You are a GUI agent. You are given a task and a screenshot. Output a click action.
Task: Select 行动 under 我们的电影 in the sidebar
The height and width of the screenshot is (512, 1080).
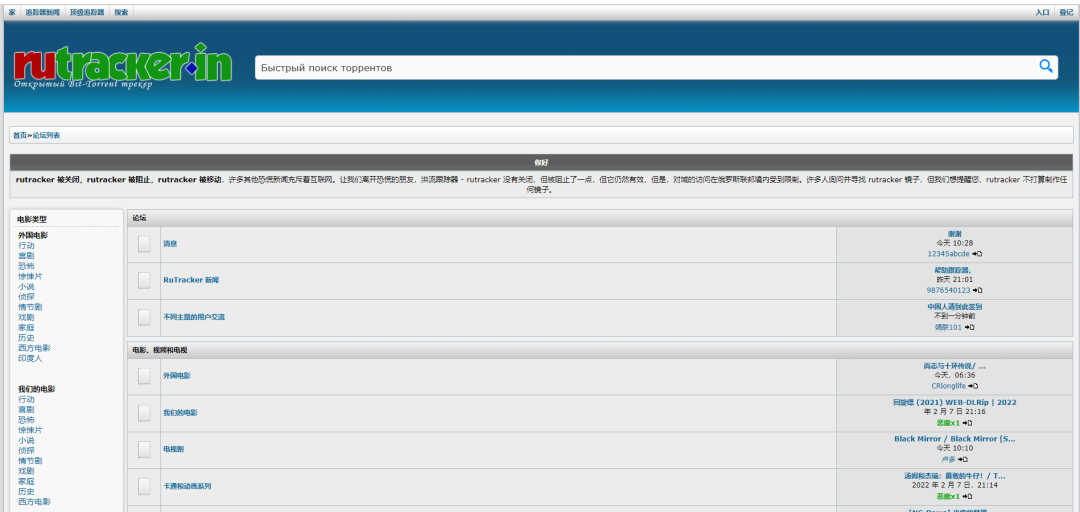(26, 400)
